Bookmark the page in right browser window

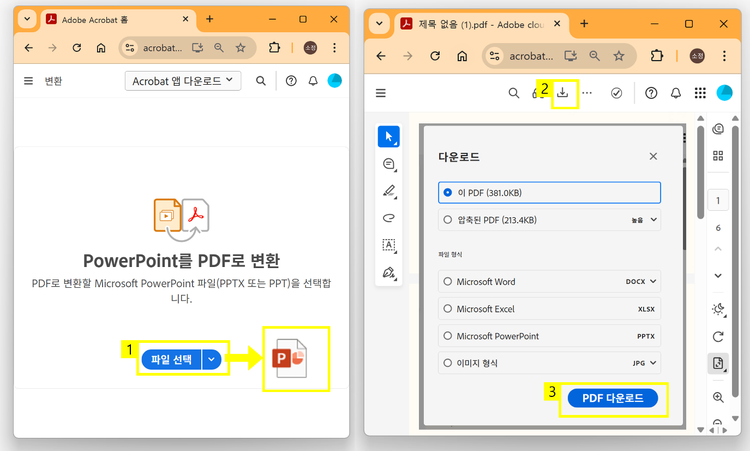[x=619, y=56]
